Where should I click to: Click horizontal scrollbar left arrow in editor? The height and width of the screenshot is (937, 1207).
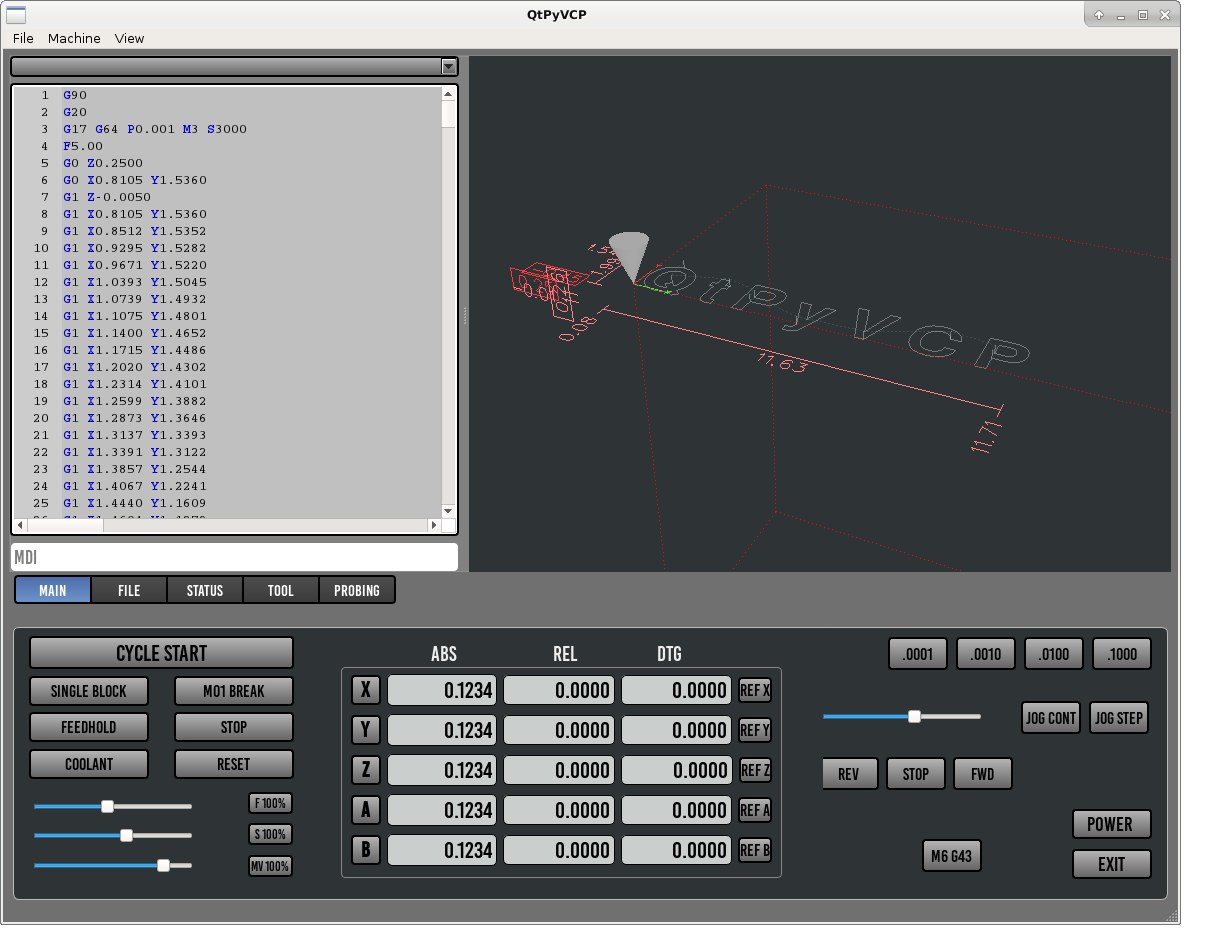coord(20,525)
